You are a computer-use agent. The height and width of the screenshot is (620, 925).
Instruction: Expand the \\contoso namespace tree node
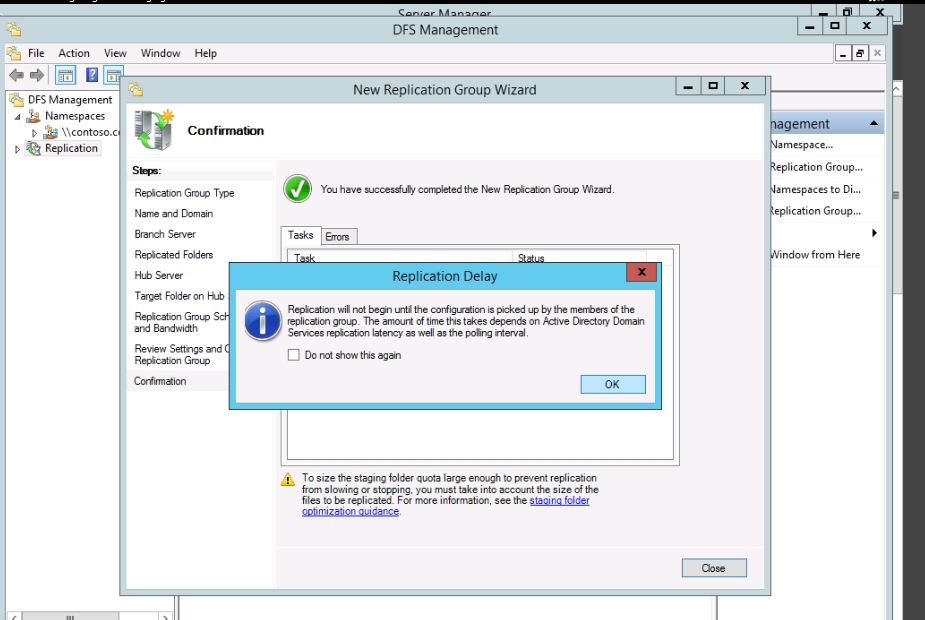coord(35,133)
